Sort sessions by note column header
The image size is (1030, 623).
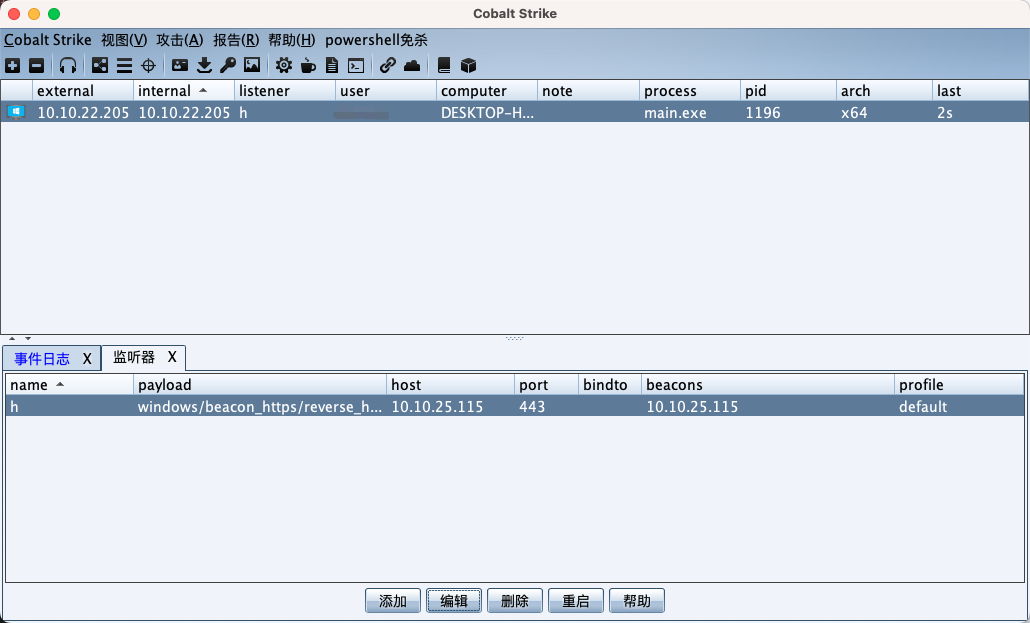click(x=589, y=91)
